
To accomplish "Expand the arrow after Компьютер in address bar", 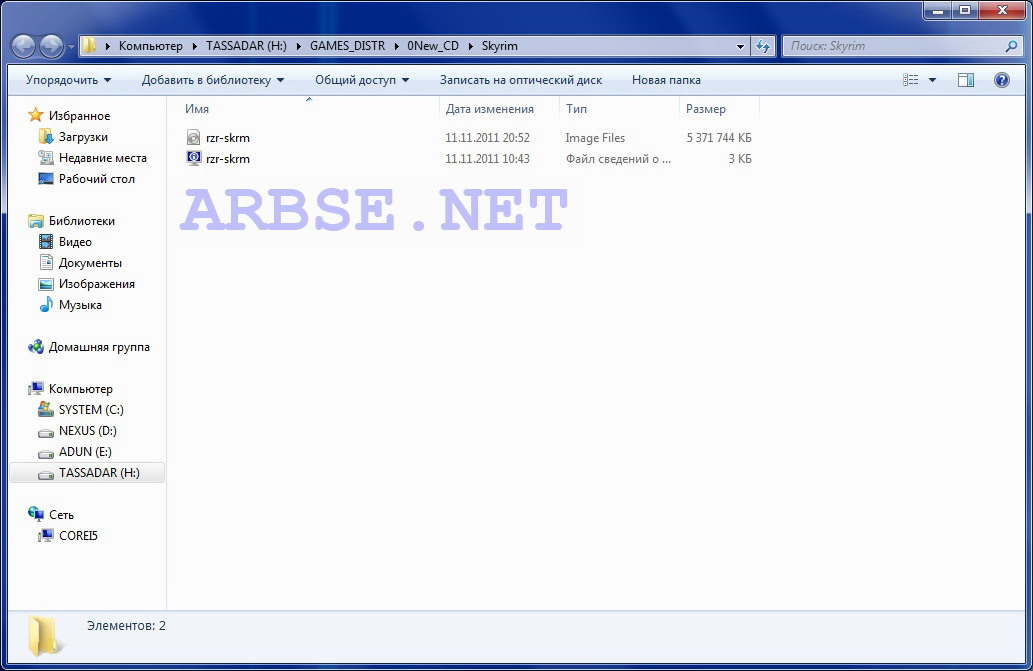I will [195, 46].
